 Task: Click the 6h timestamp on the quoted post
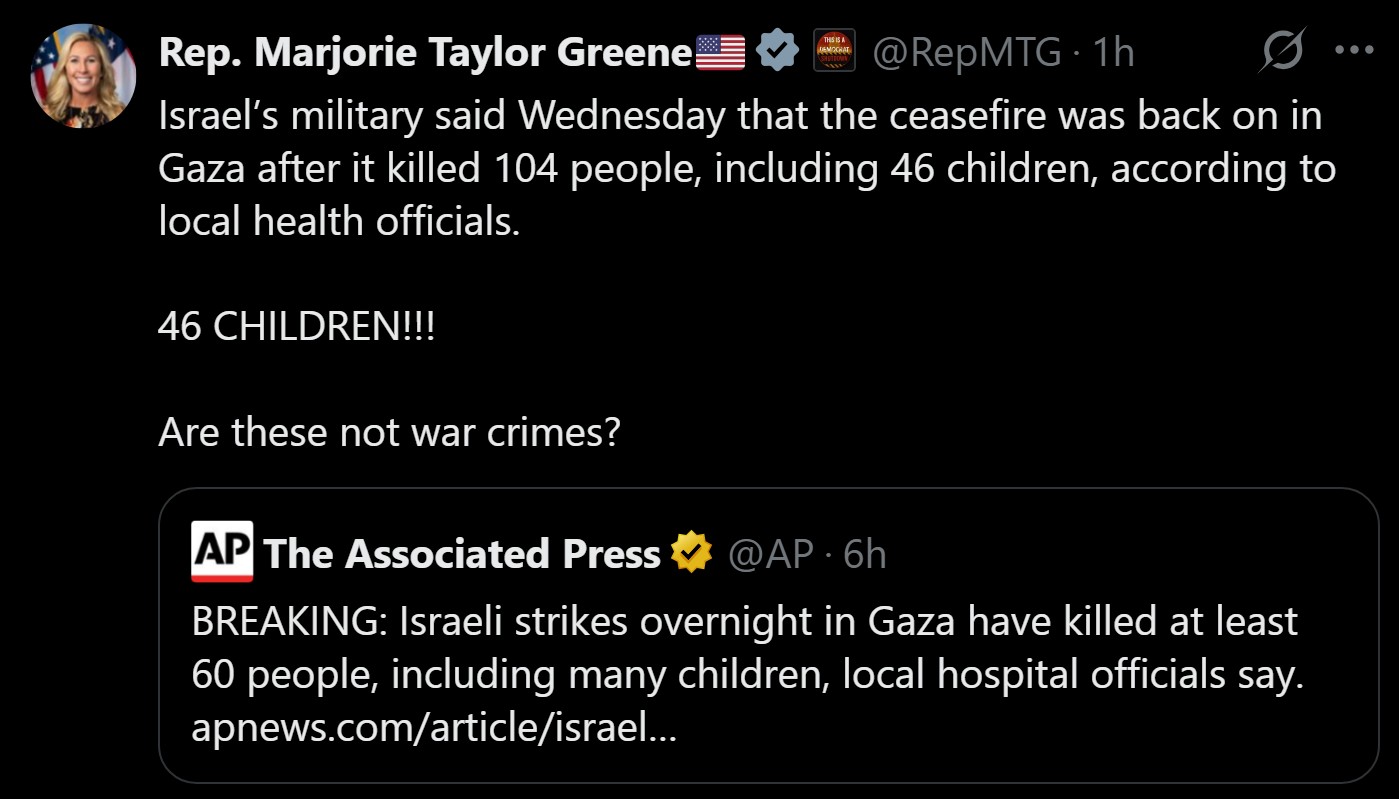(865, 553)
